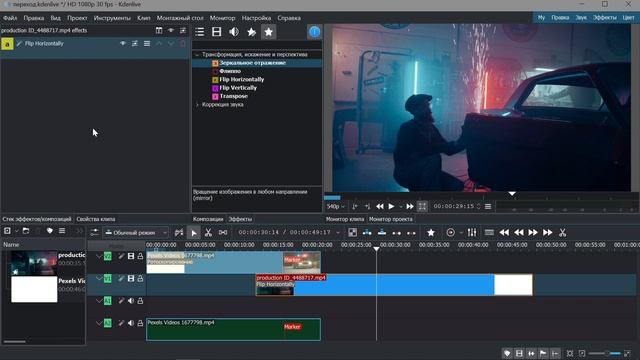Screen dimensions: 640x360
Task: Switch to Монитор клипа tab
Action: 345,219
